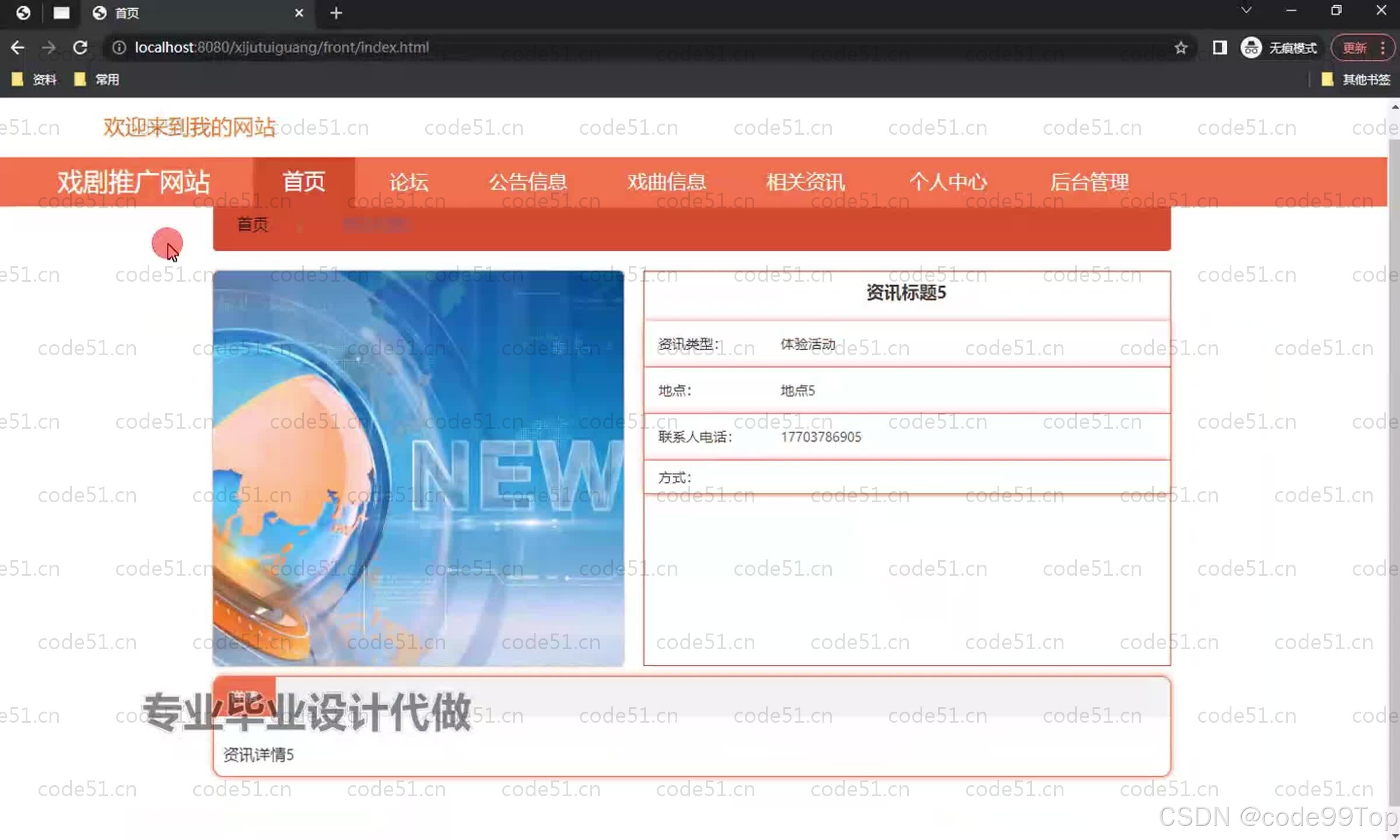Viewport: 1400px width, 840px height.
Task: Click the incognito mode icon
Action: 1251,47
